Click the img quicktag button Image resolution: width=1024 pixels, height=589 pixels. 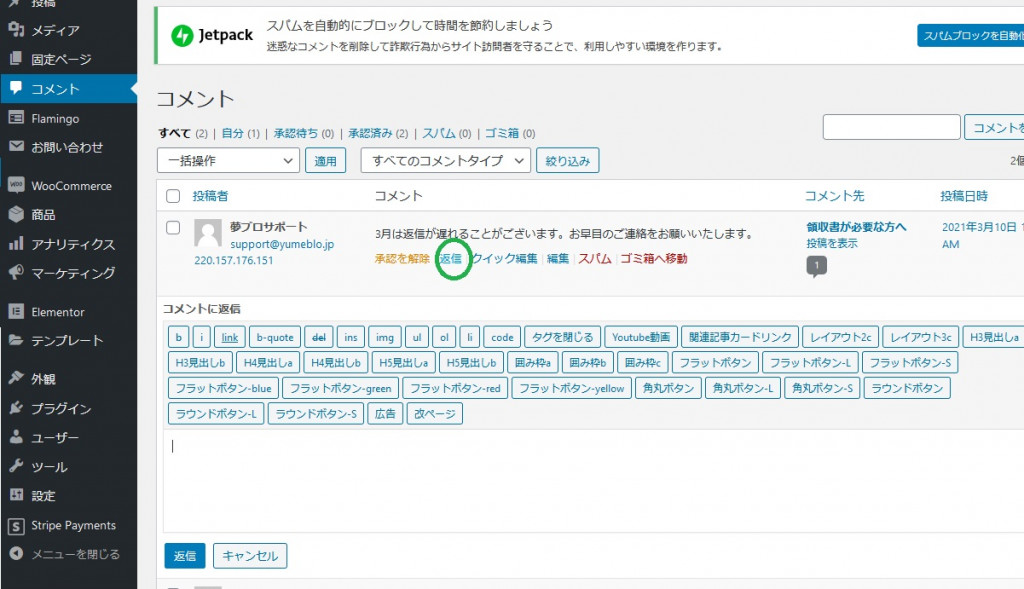point(385,337)
